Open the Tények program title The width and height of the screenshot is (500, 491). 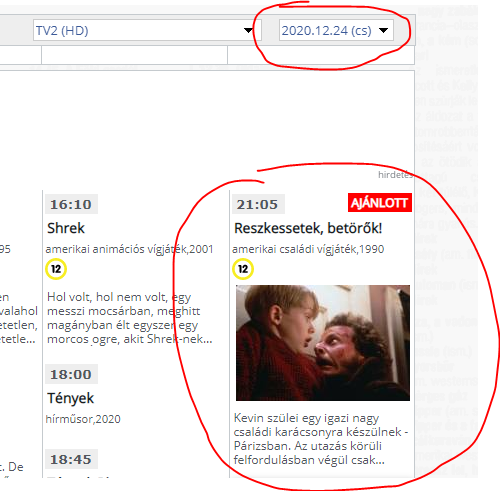70,398
